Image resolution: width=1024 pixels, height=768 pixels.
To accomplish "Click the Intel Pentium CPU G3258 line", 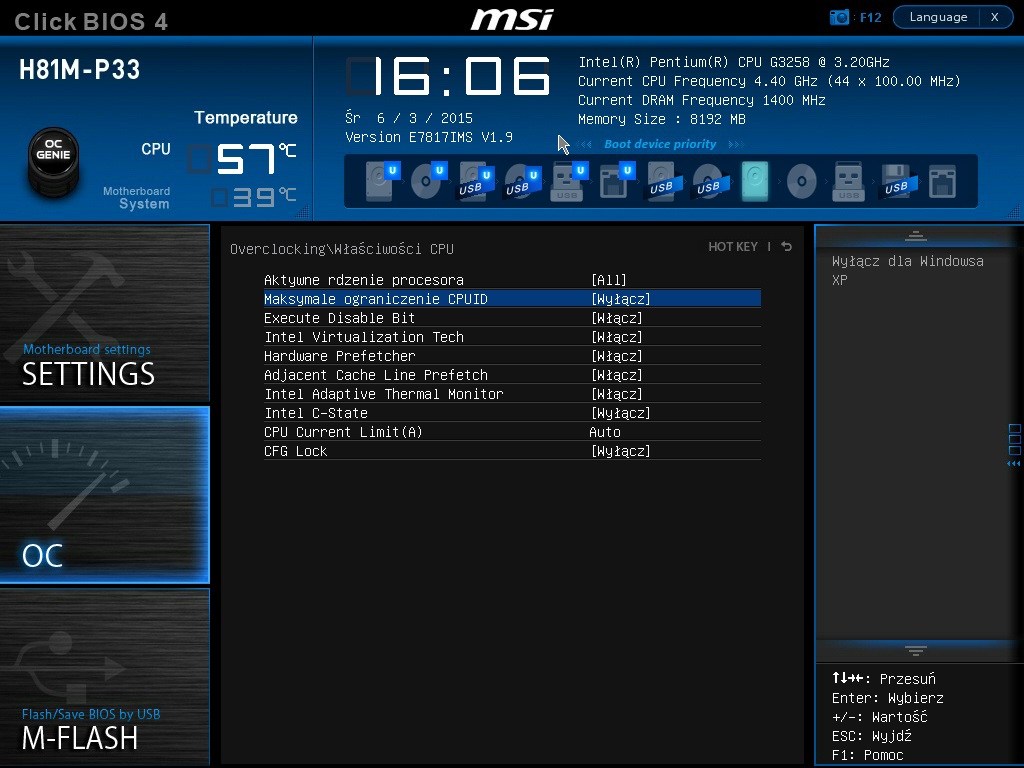I will point(733,62).
